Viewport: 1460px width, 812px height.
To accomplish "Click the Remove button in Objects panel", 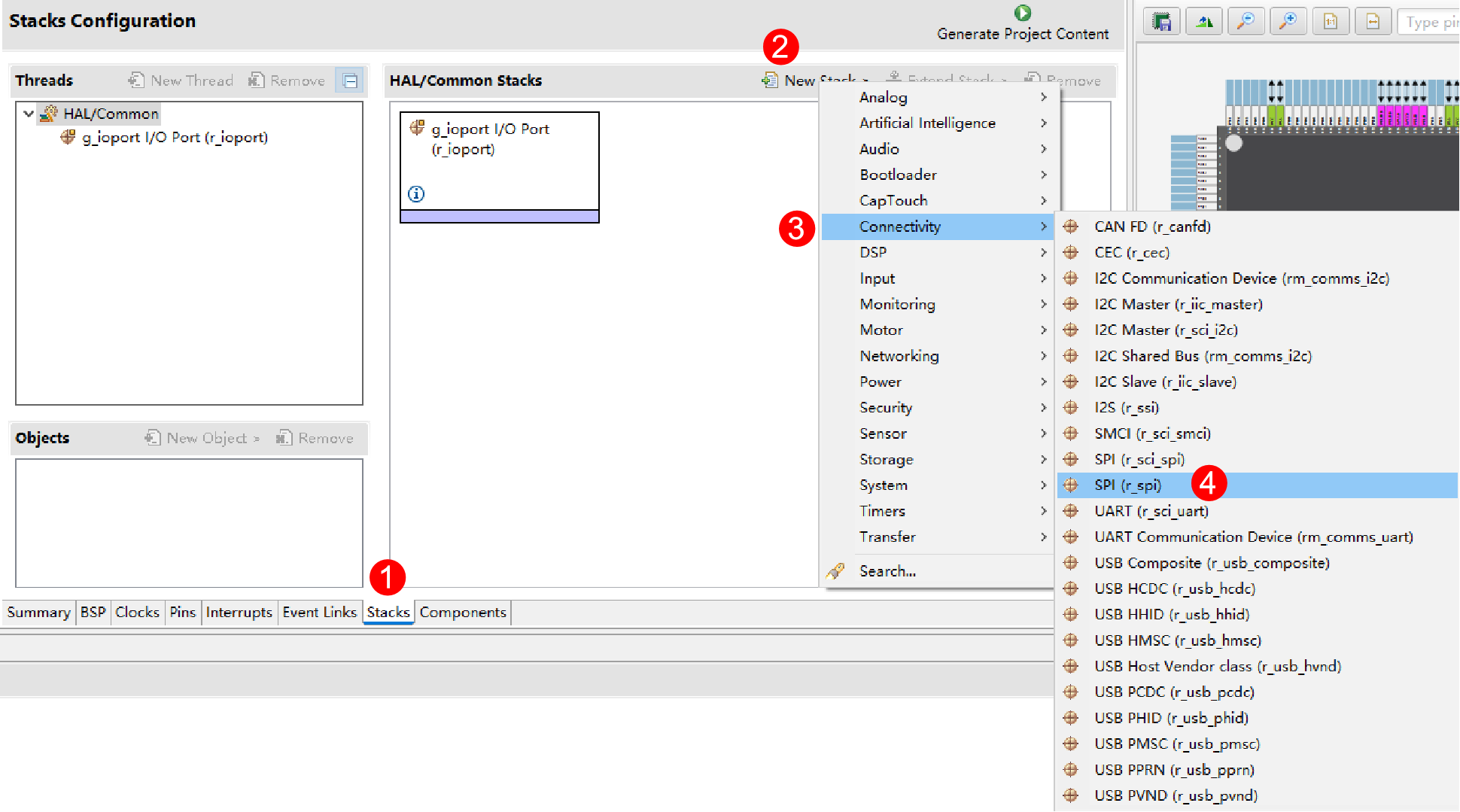I will (315, 437).
